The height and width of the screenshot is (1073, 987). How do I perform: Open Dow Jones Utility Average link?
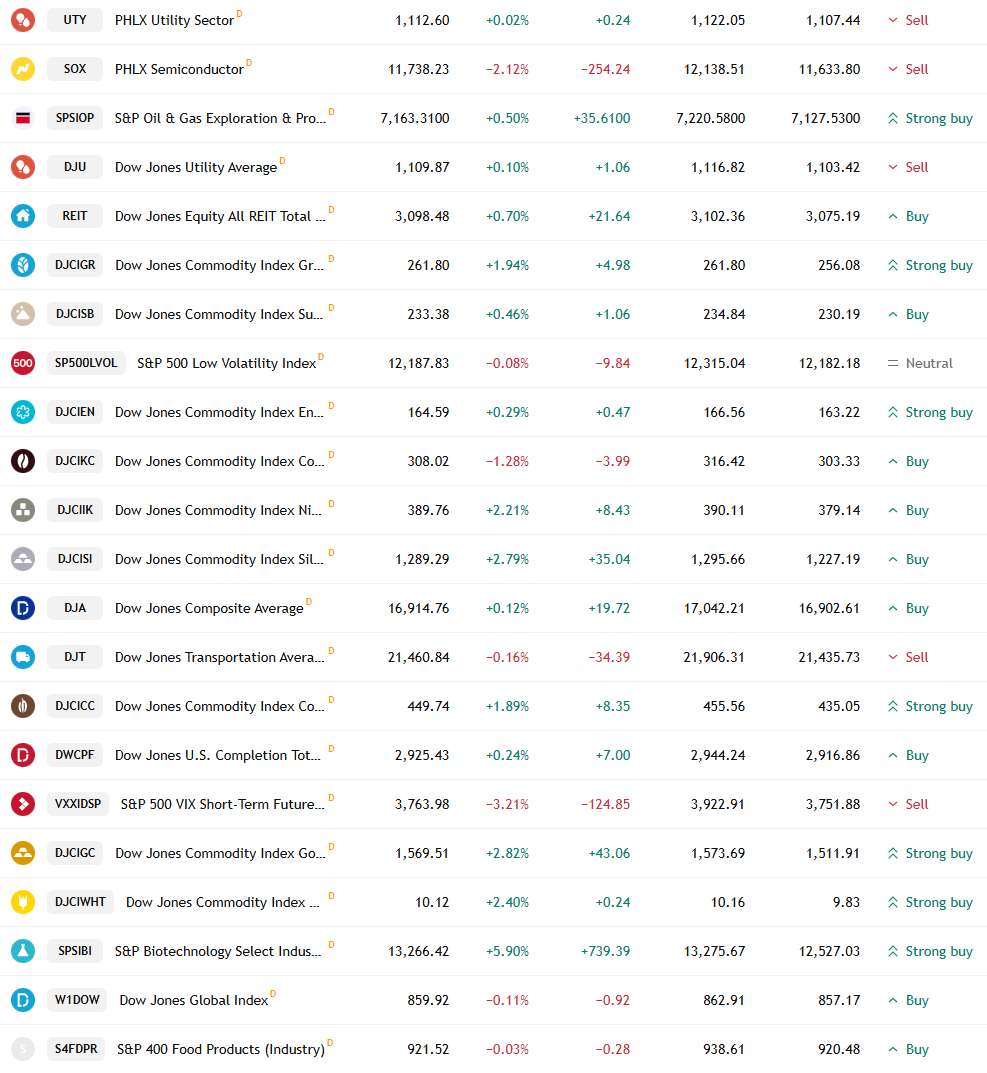196,167
